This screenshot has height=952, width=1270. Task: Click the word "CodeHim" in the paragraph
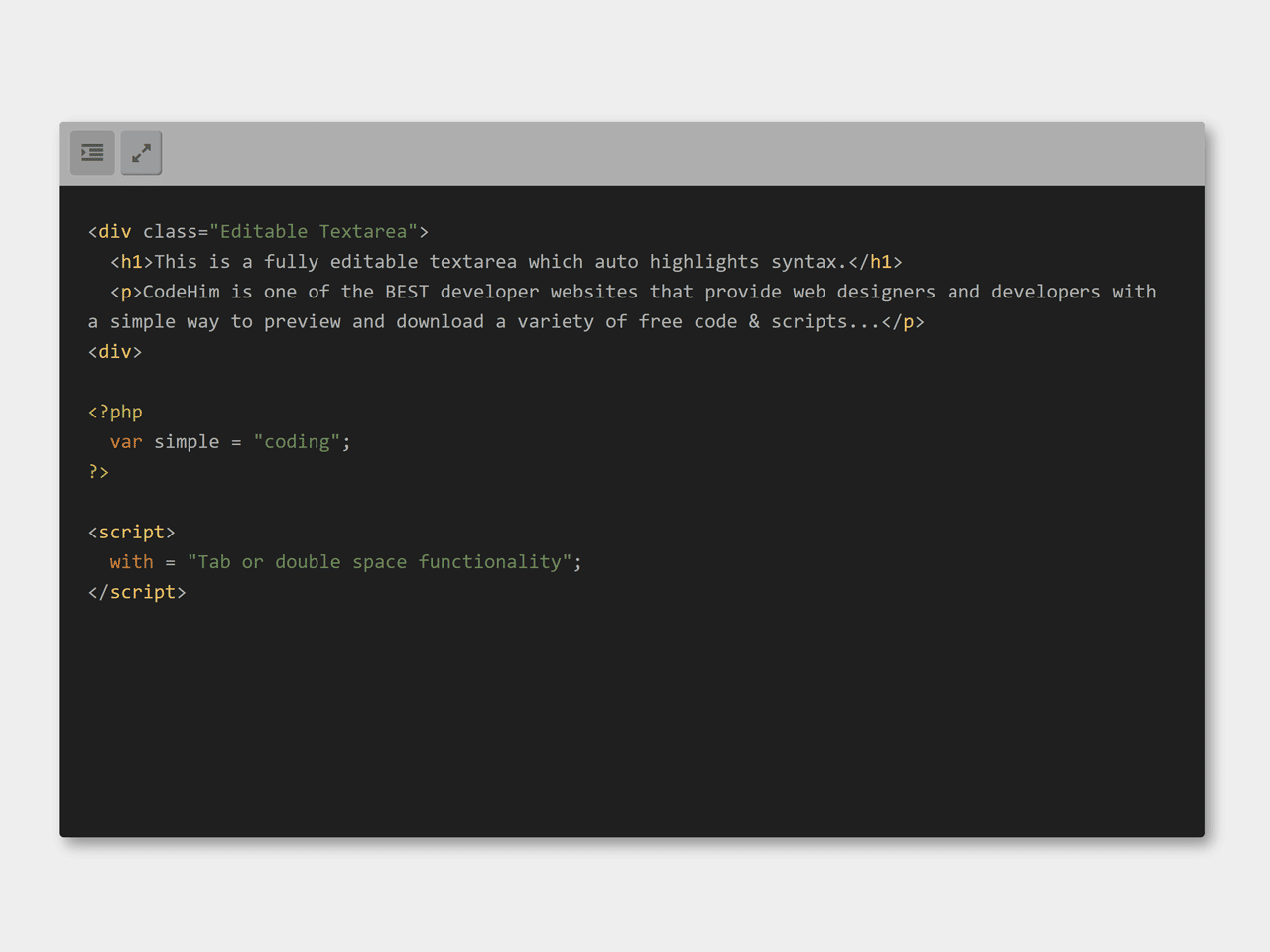pyautogui.click(x=182, y=292)
